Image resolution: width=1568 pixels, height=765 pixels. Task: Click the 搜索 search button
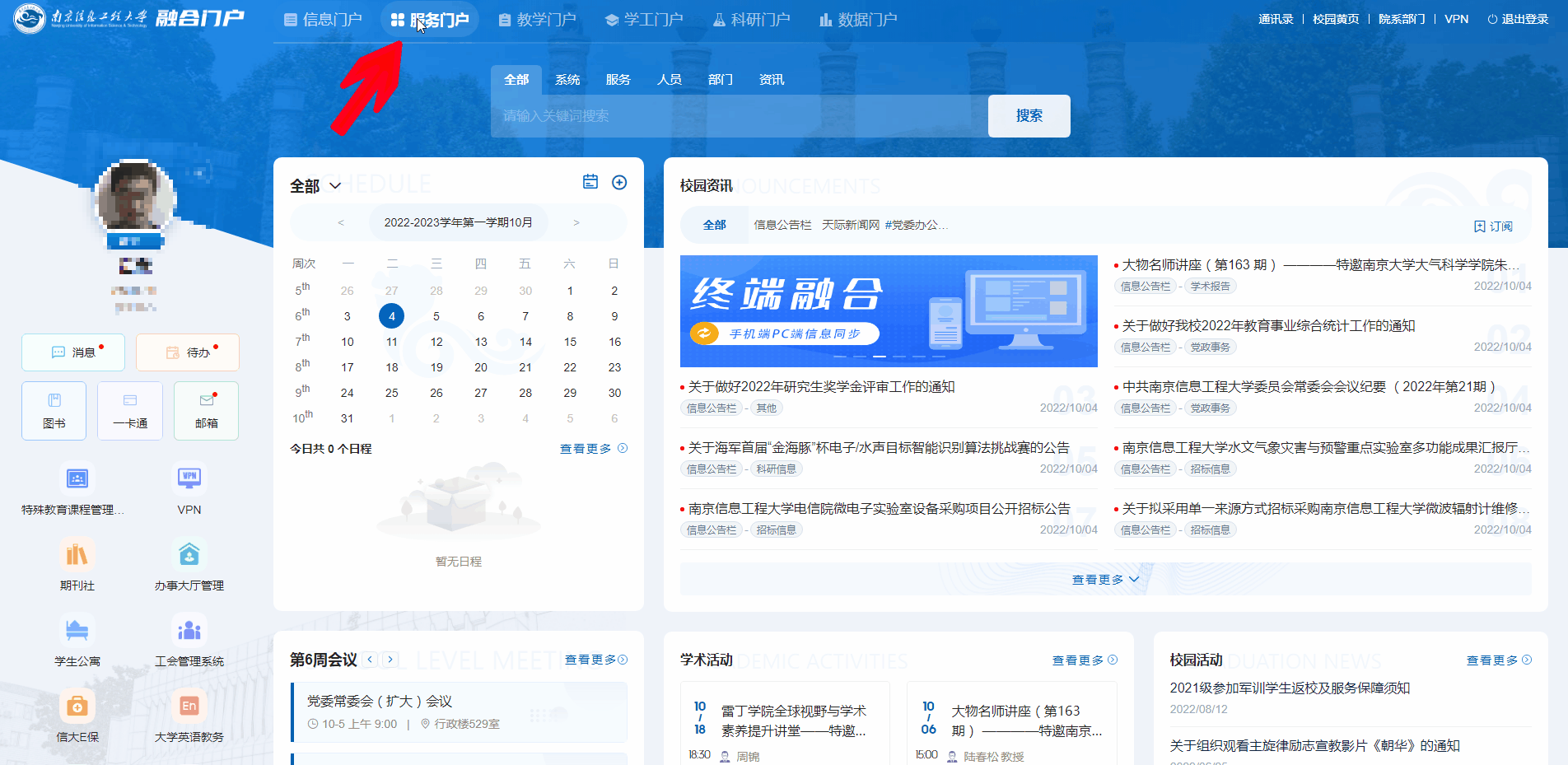[1029, 116]
